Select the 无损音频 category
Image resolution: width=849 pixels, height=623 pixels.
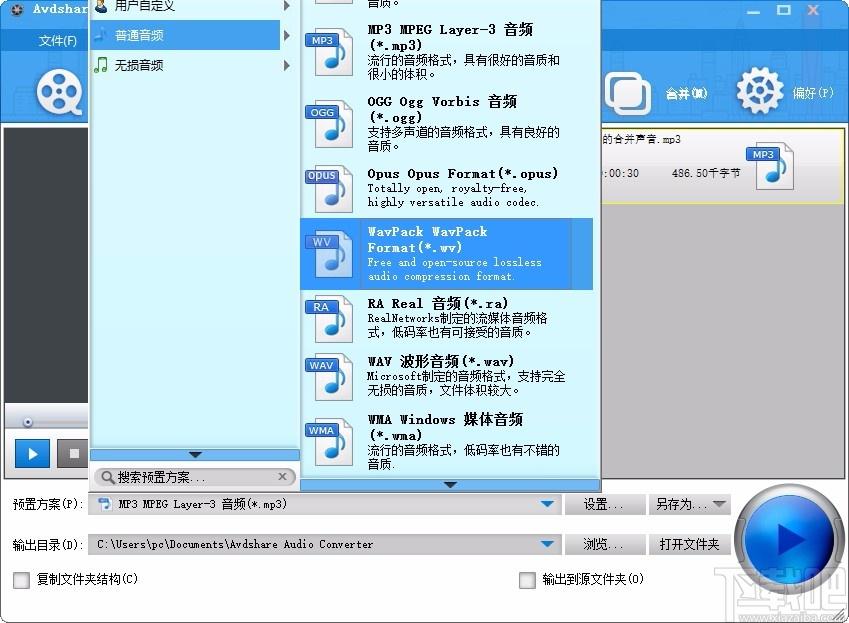[186, 65]
